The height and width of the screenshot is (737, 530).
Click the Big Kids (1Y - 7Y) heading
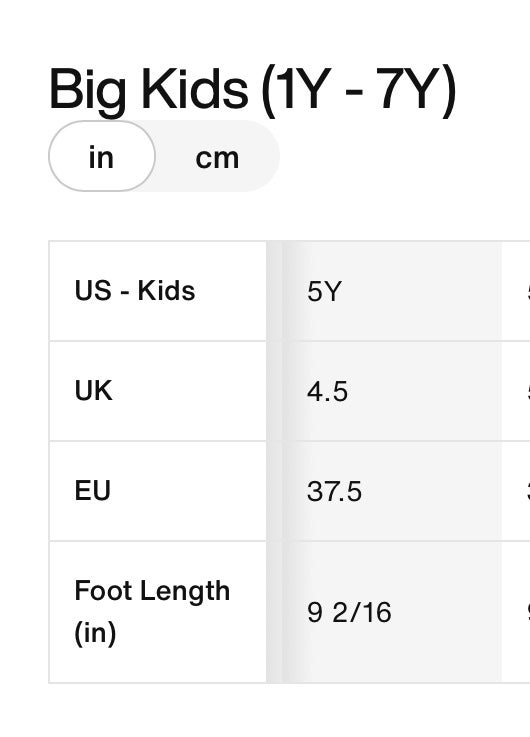pyautogui.click(x=252, y=89)
